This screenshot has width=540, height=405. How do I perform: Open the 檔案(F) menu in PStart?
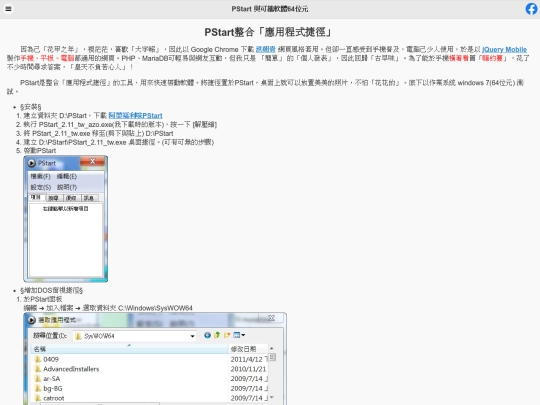[x=40, y=176]
